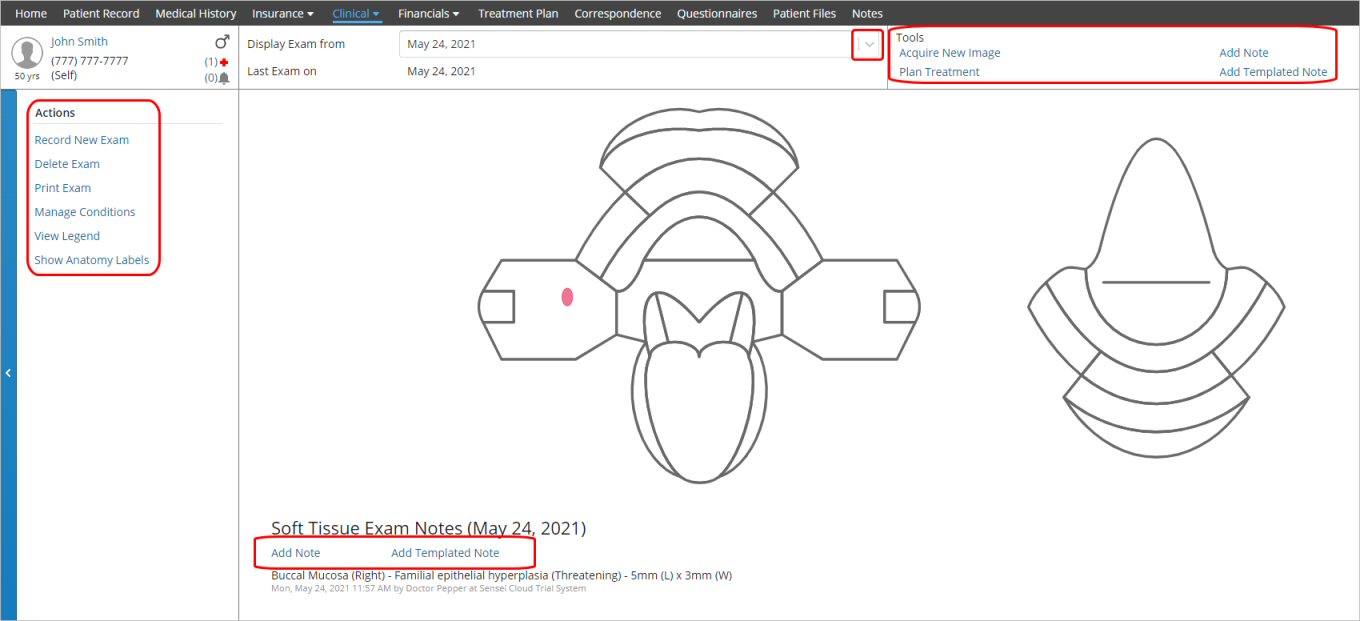Click the Buccal Mucosa (Right) exam note text
The image size is (1360, 621).
[501, 575]
